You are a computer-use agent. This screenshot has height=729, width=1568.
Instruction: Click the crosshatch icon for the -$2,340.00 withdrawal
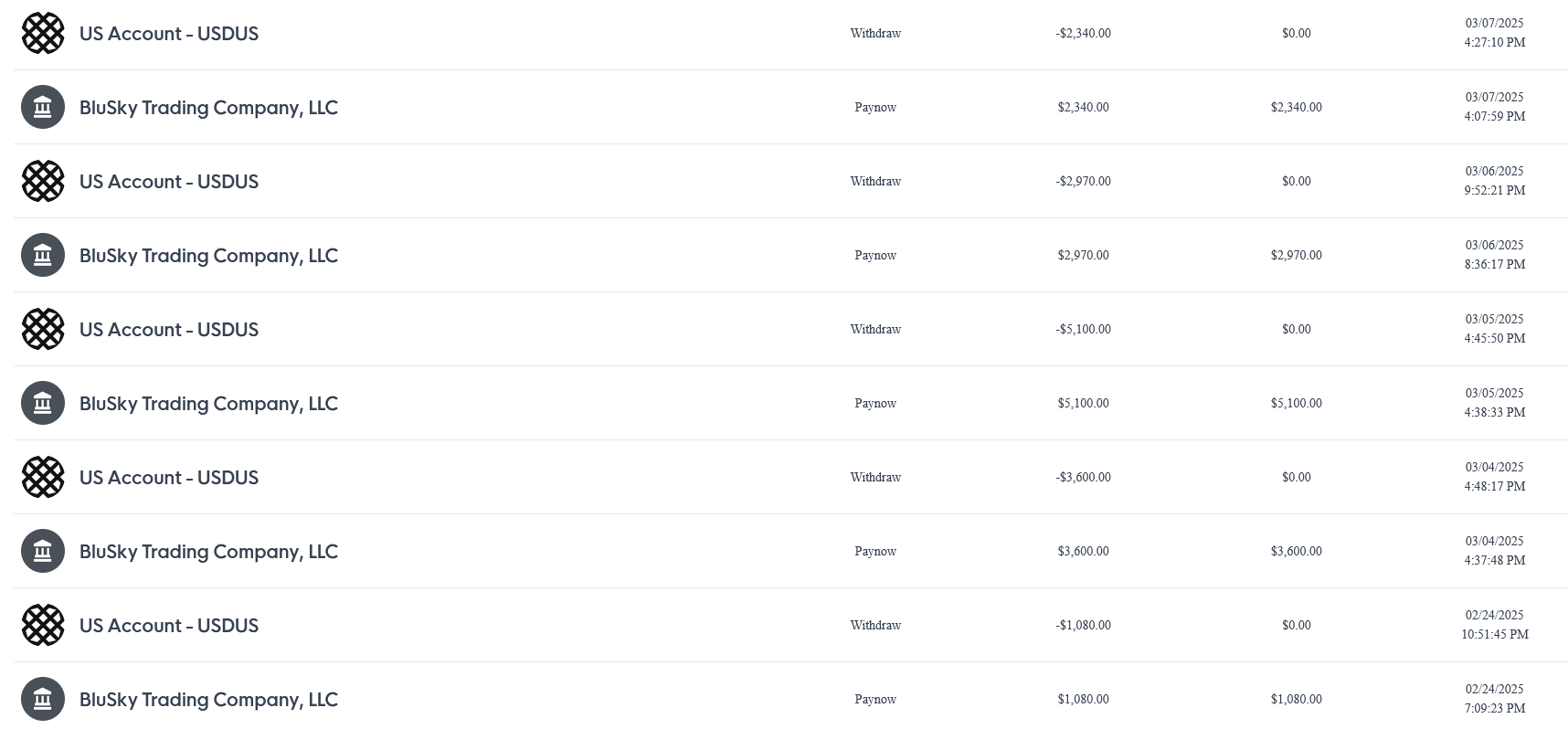(43, 33)
